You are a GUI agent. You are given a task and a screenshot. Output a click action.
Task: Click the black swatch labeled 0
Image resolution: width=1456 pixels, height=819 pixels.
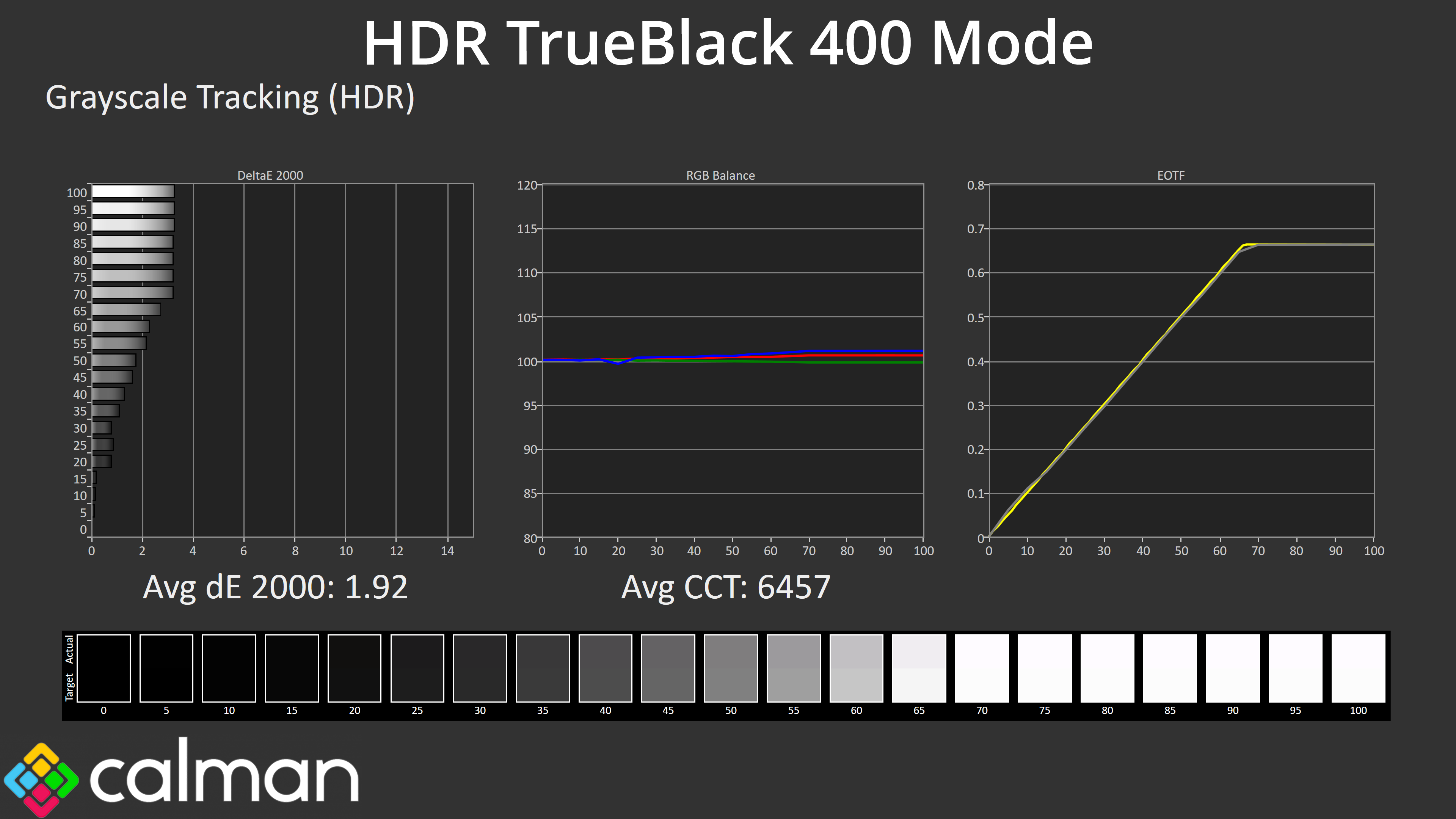click(104, 668)
